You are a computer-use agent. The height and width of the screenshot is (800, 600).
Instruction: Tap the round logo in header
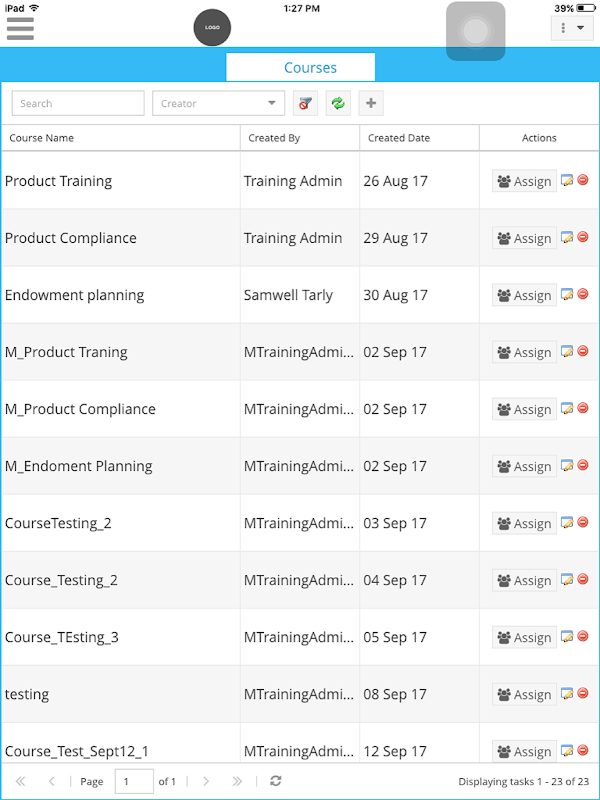pos(212,27)
